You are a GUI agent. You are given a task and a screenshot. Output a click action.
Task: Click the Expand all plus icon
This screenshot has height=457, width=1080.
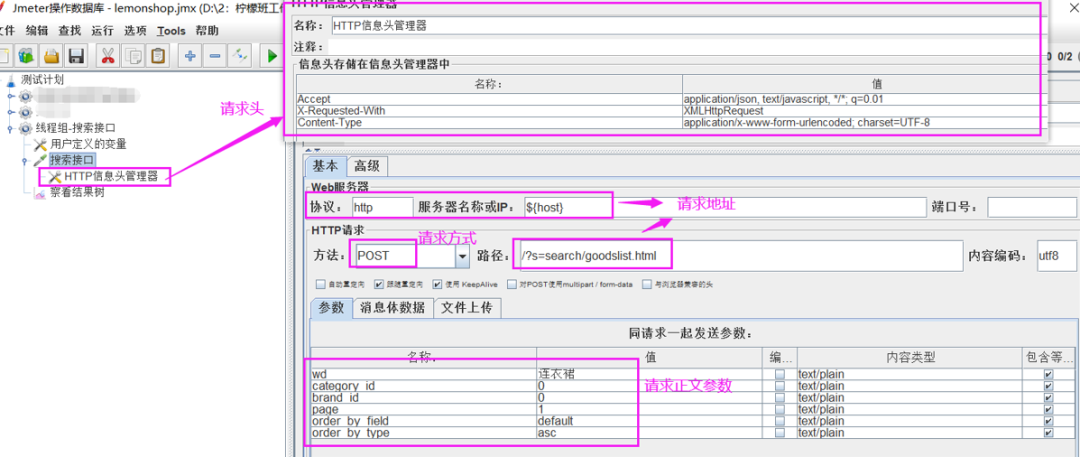[190, 55]
